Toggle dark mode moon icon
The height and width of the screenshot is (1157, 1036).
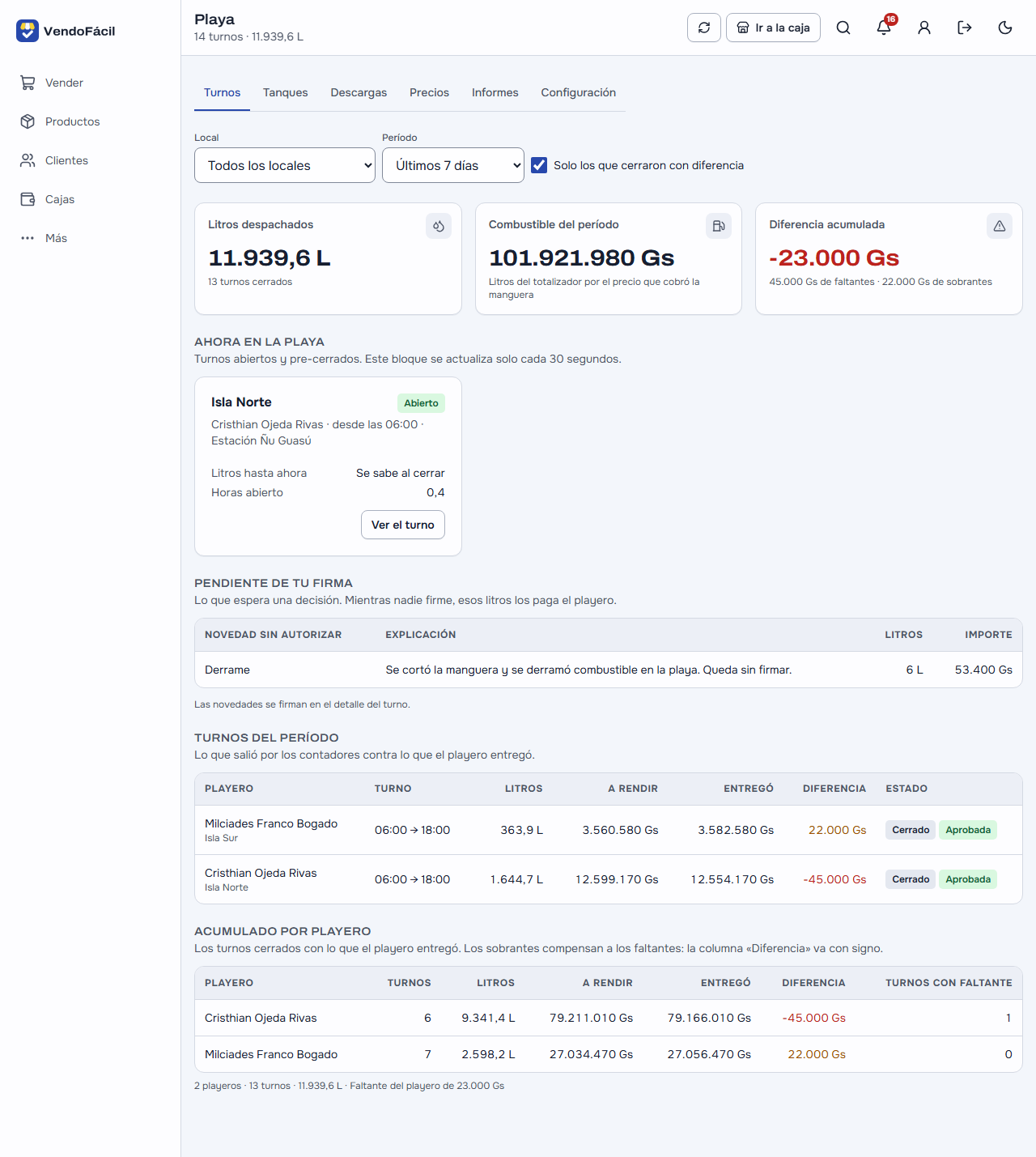pyautogui.click(x=1005, y=28)
